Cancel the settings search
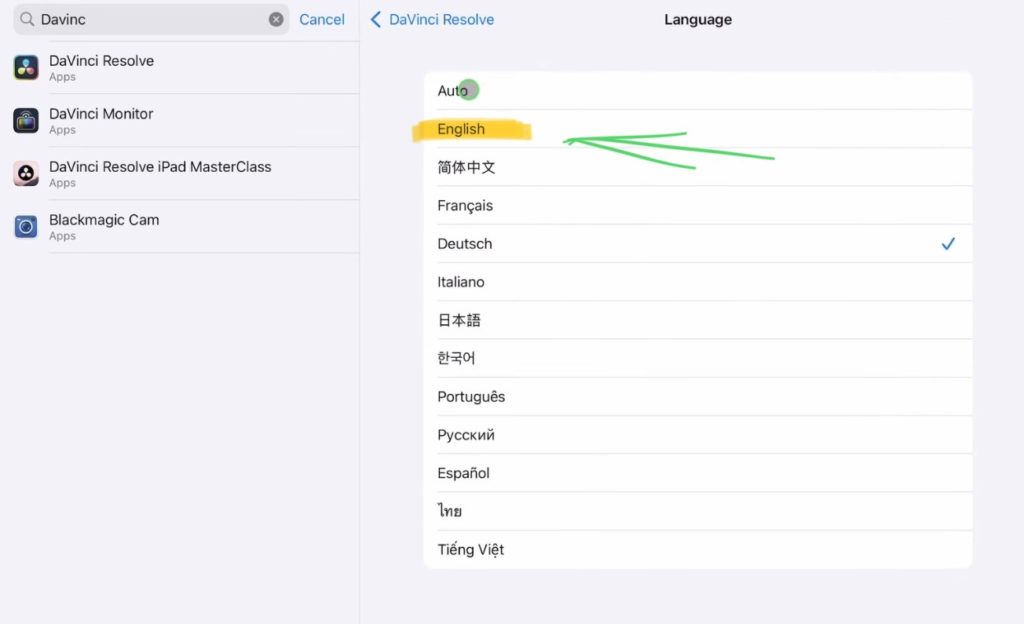Viewport: 1024px width, 624px height. (x=322, y=20)
